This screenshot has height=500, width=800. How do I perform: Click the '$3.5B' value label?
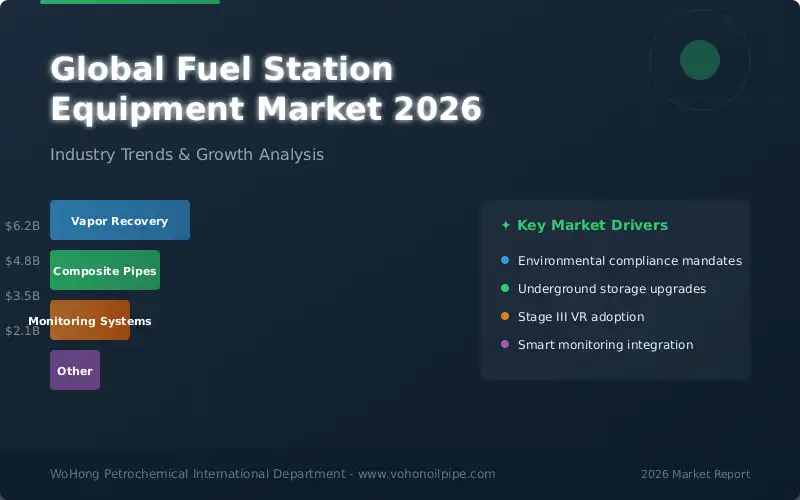(22, 296)
